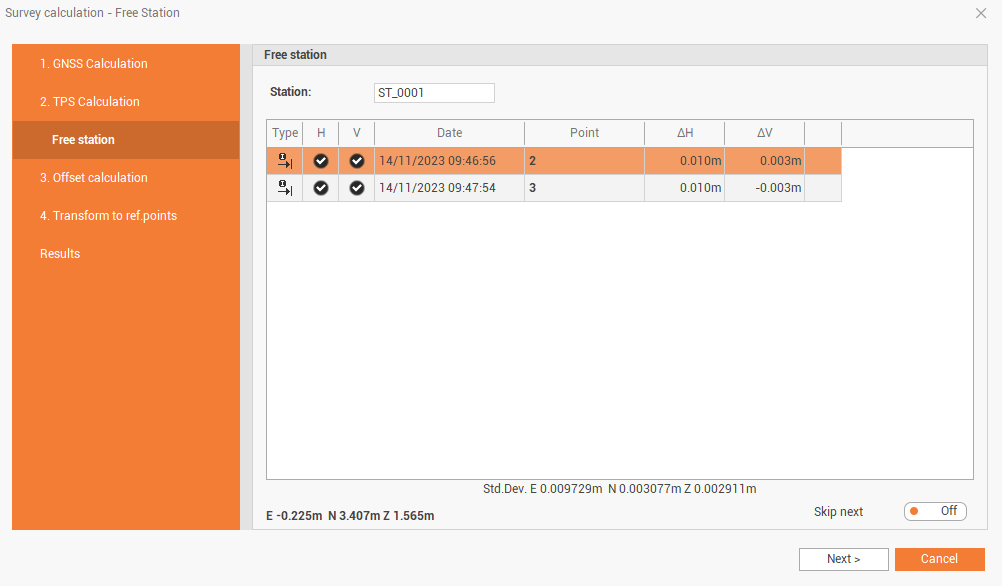Sort table by Date column header
The width and height of the screenshot is (1002, 586).
click(x=449, y=133)
